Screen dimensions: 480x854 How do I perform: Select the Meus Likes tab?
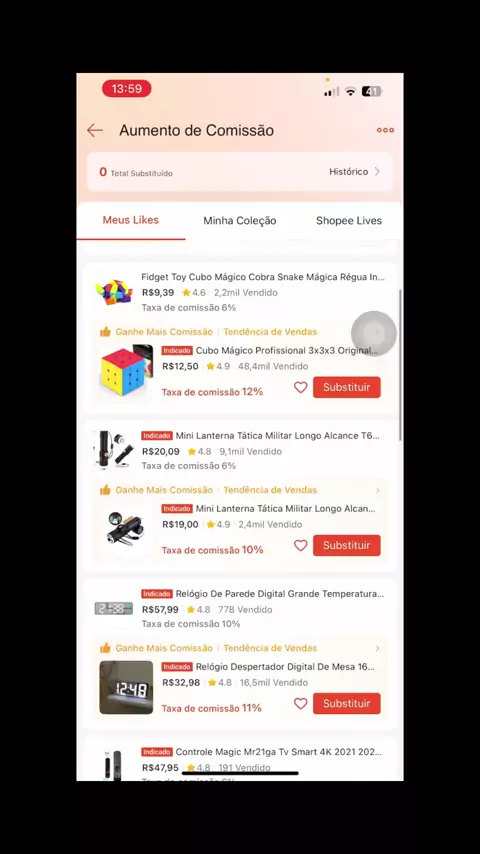click(131, 220)
